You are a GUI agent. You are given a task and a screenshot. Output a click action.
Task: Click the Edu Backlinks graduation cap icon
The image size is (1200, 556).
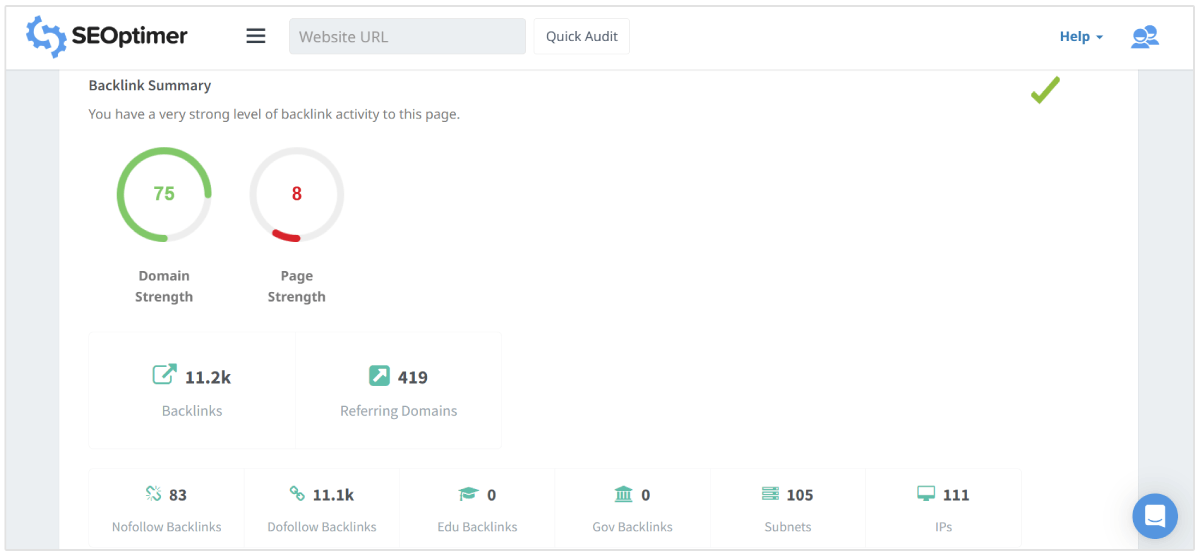[468, 494]
